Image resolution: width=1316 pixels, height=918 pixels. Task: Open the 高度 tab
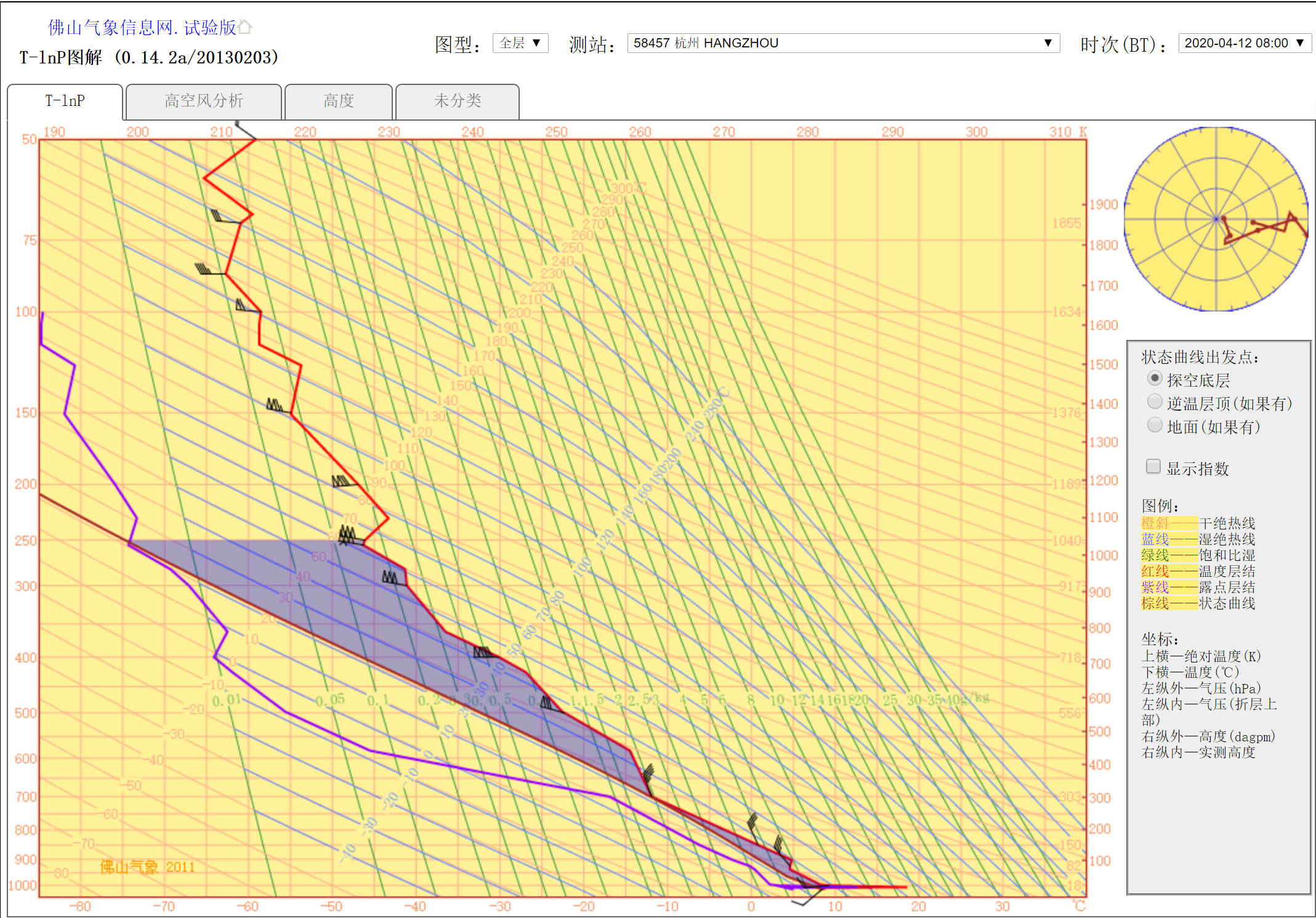tap(339, 102)
